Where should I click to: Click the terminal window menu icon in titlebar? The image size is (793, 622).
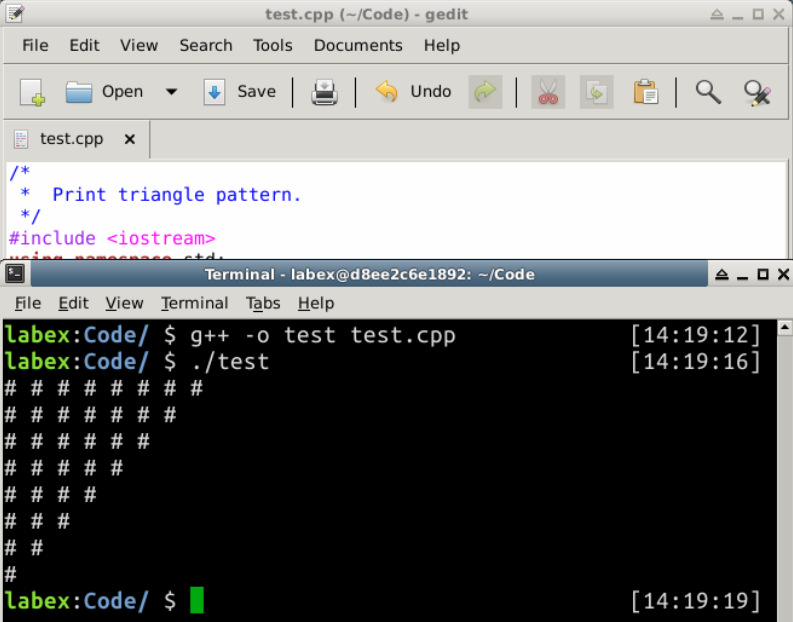15,274
